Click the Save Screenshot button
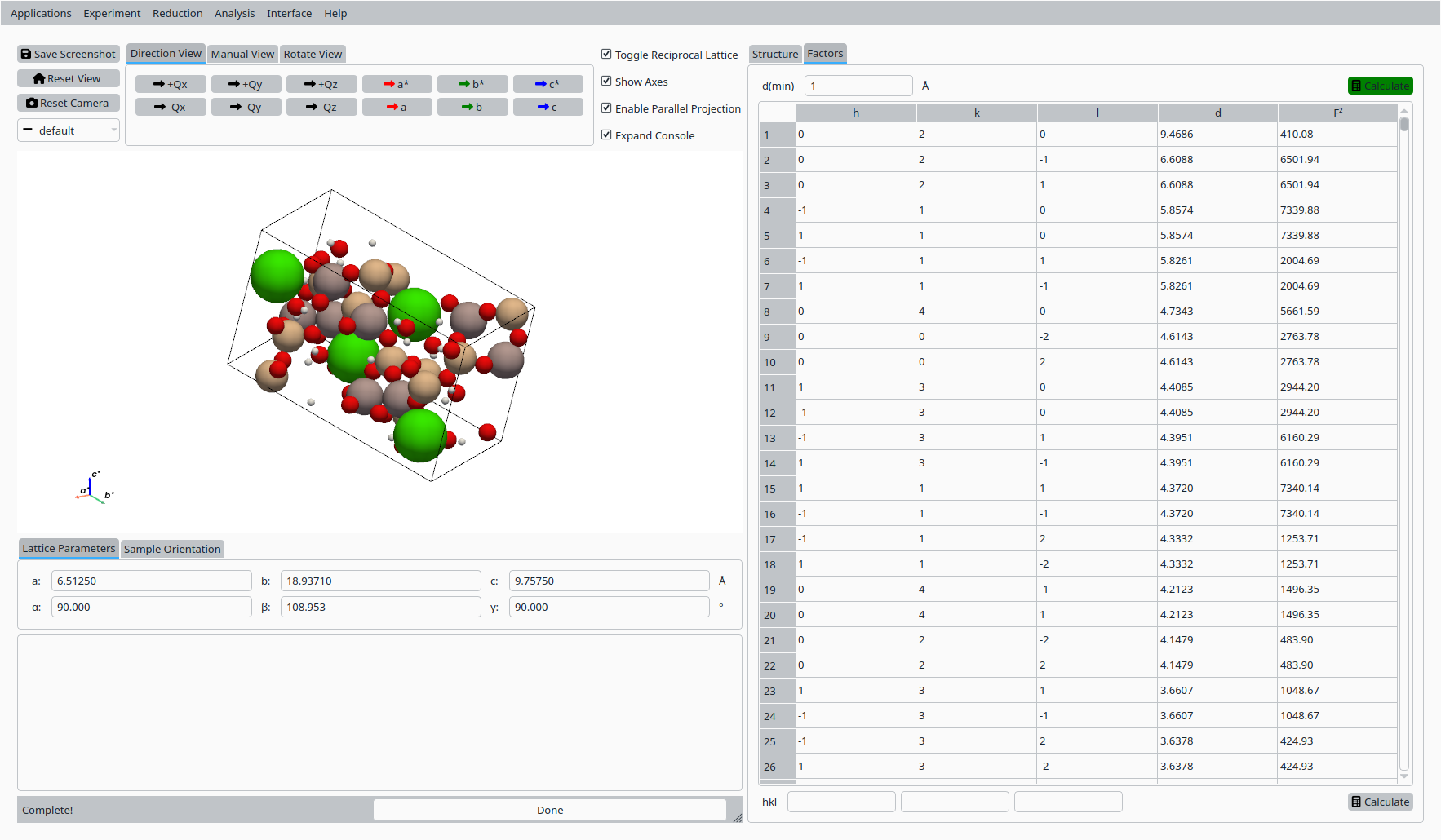The height and width of the screenshot is (840, 1441). click(x=69, y=54)
